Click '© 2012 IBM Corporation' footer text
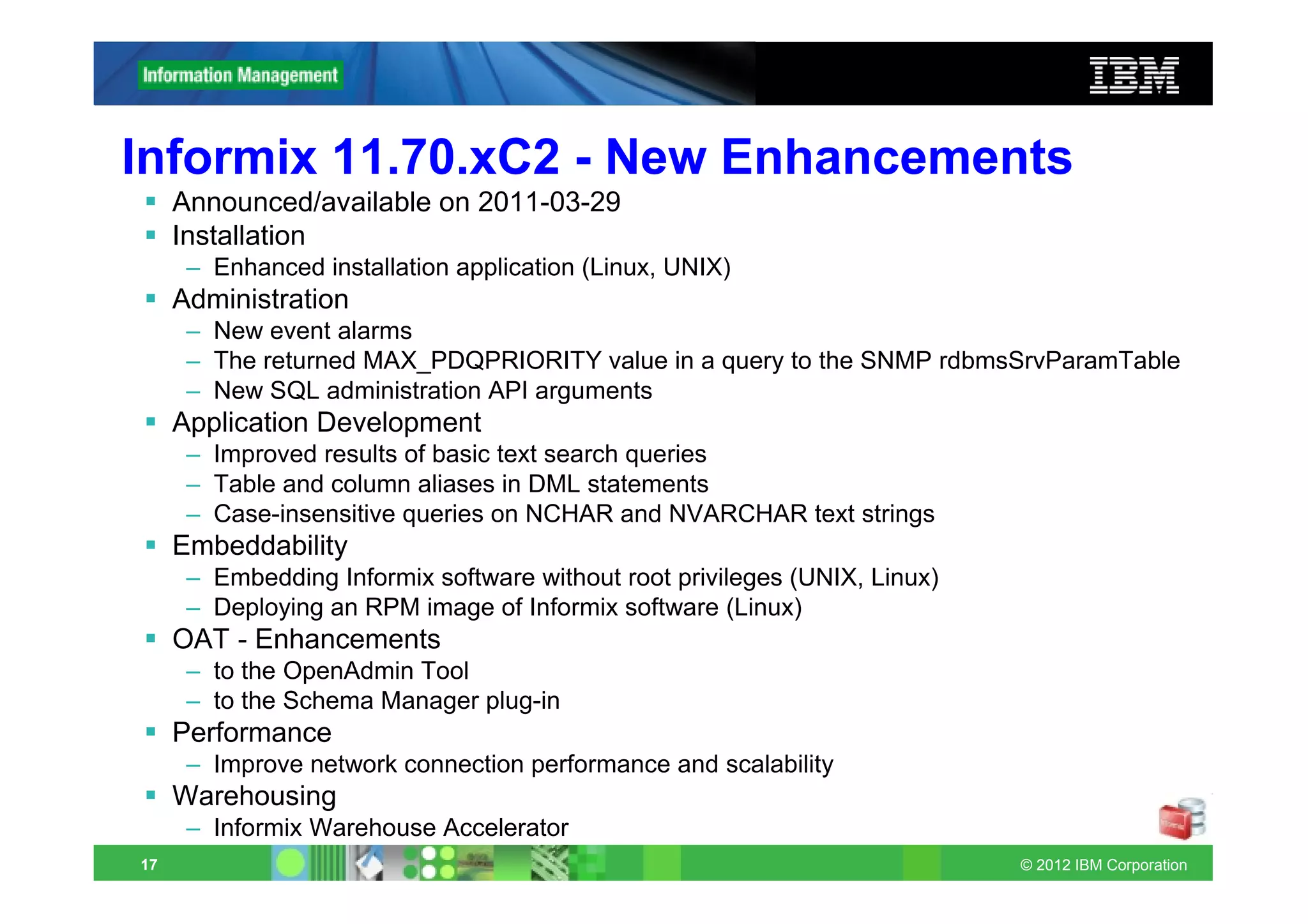Screen dimensions: 1308x924 [x=1104, y=865]
